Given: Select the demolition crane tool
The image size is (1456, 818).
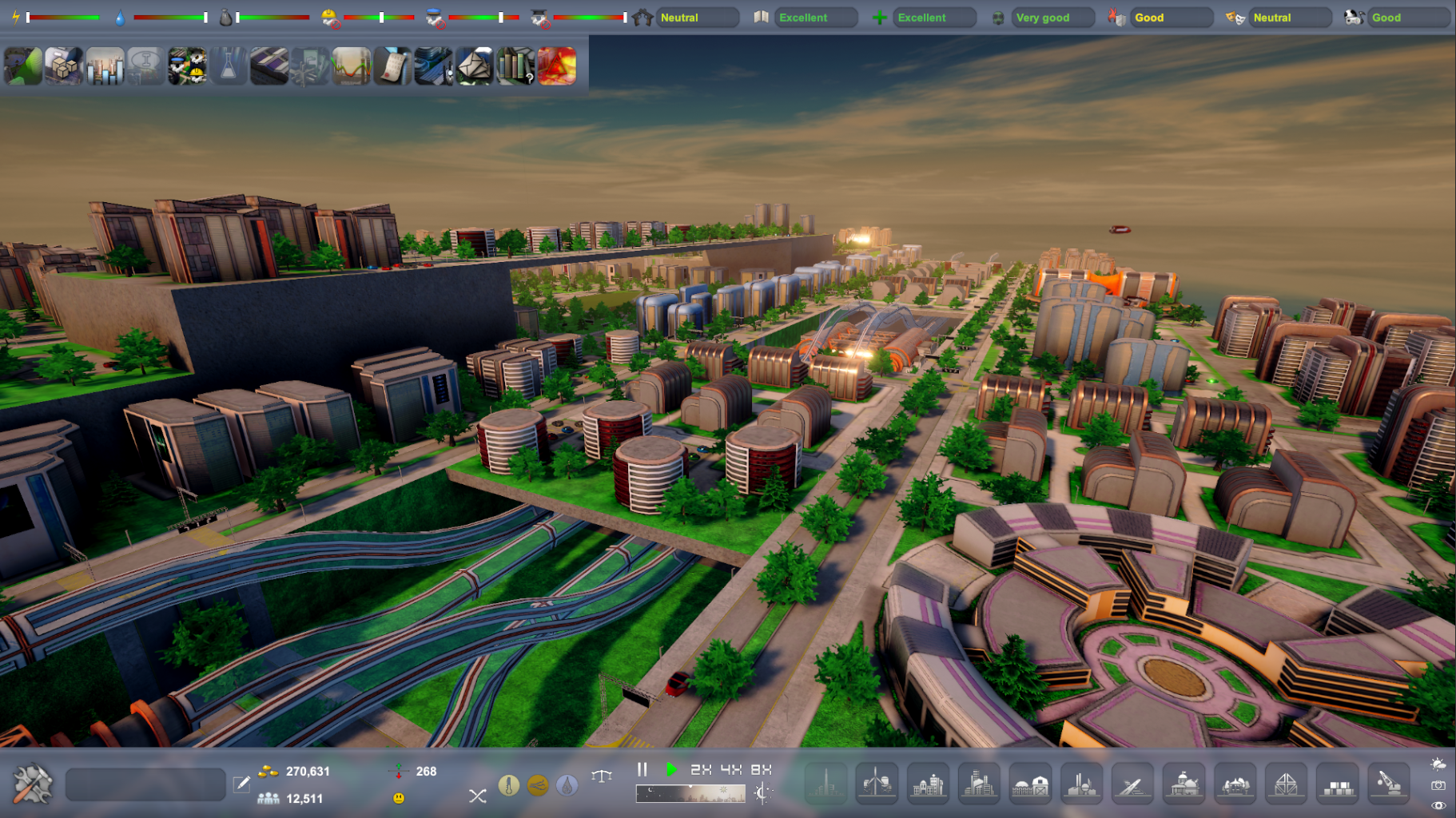Looking at the screenshot, I should point(1388,784).
